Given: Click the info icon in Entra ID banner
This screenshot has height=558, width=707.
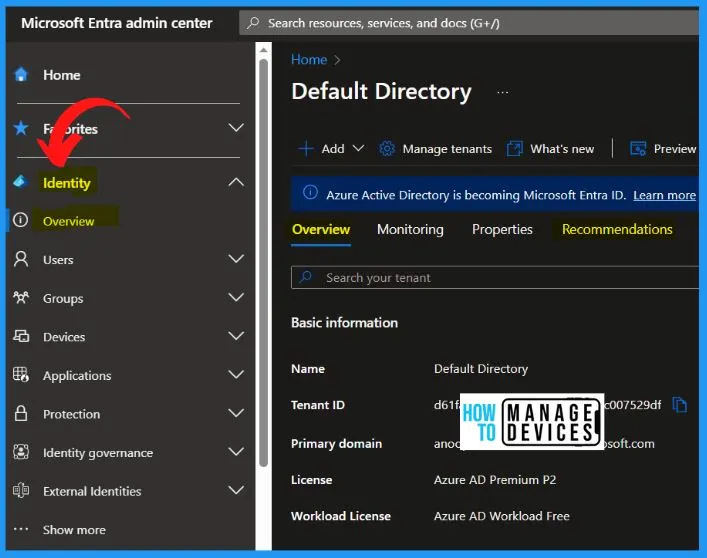Looking at the screenshot, I should click(310, 192).
